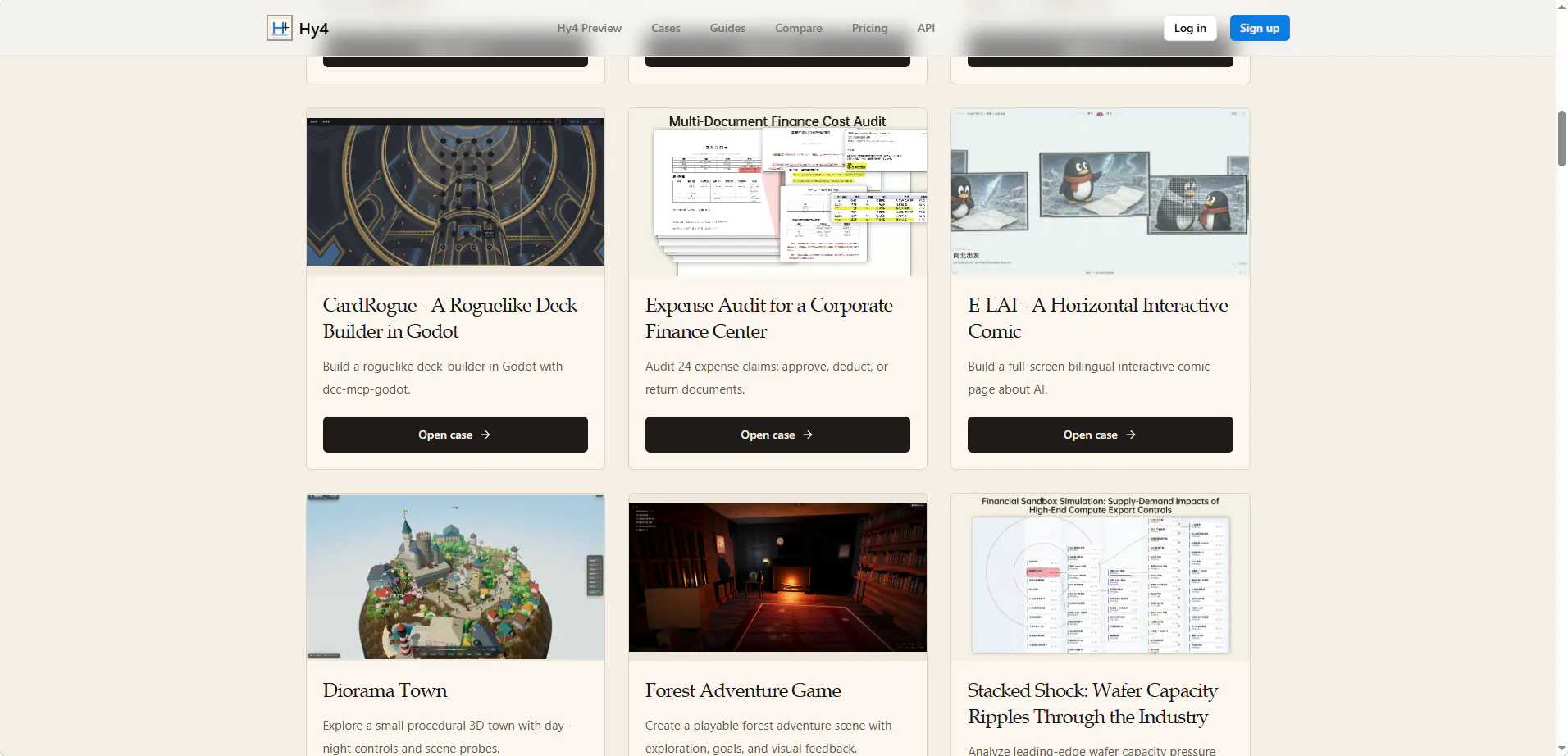The height and width of the screenshot is (756, 1568).
Task: Click the scrollbar down arrow
Action: [x=1561, y=749]
